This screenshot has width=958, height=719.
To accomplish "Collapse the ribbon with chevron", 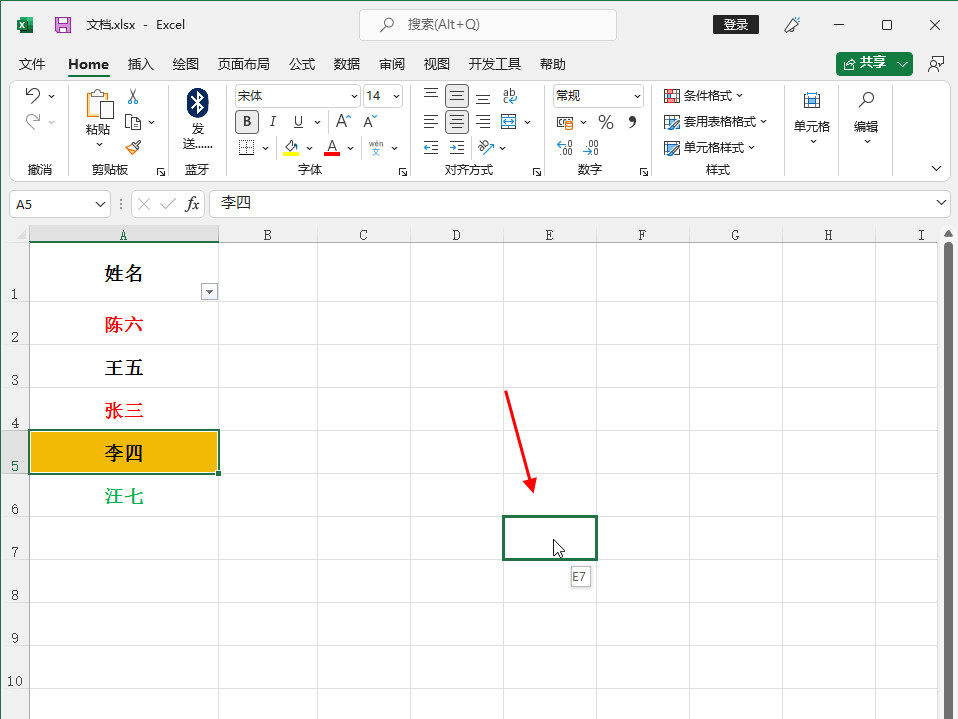I will tap(936, 168).
